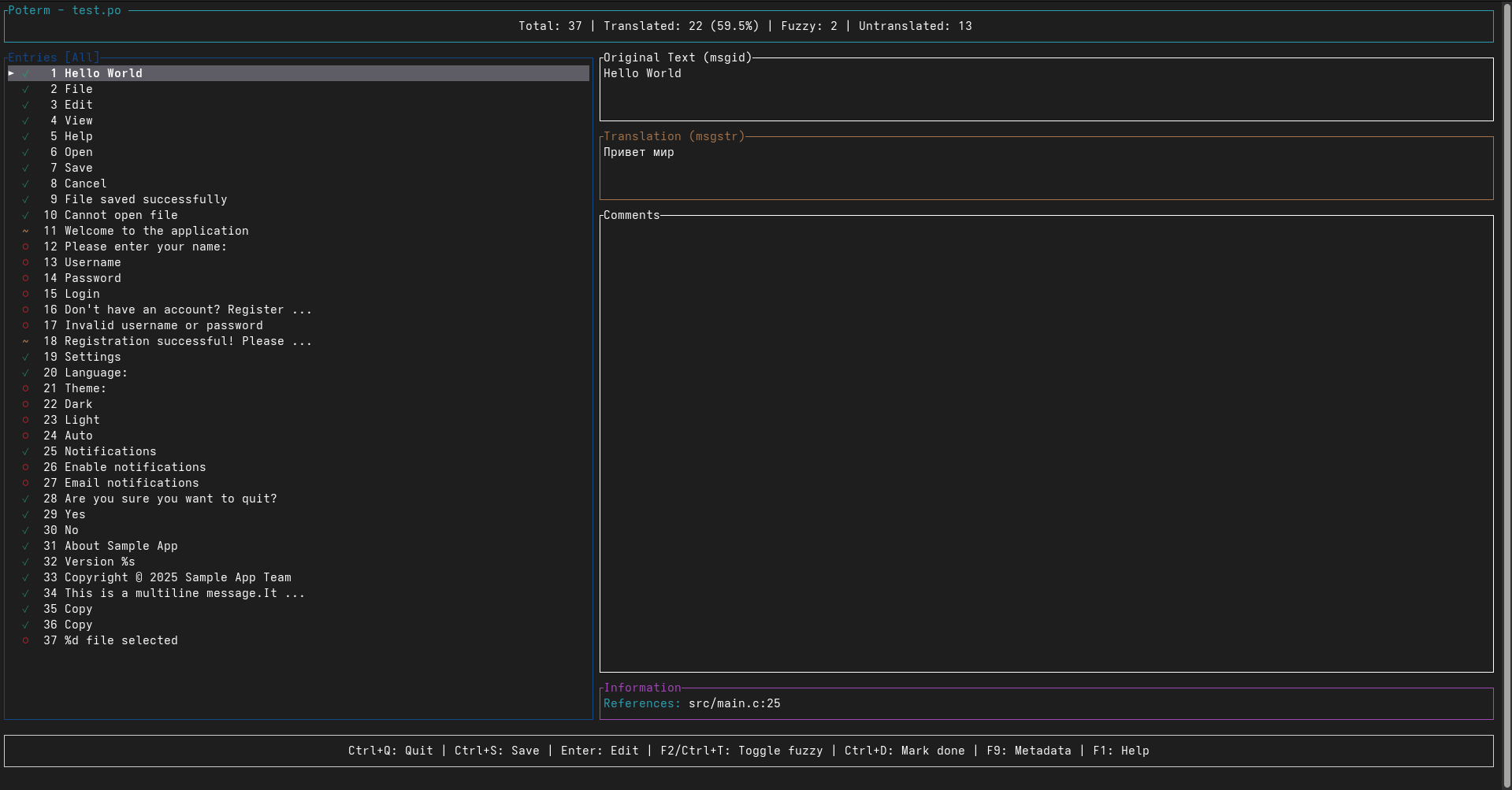This screenshot has height=790, width=1512.
Task: Select entry 21 Theme:
Action: pos(299,388)
